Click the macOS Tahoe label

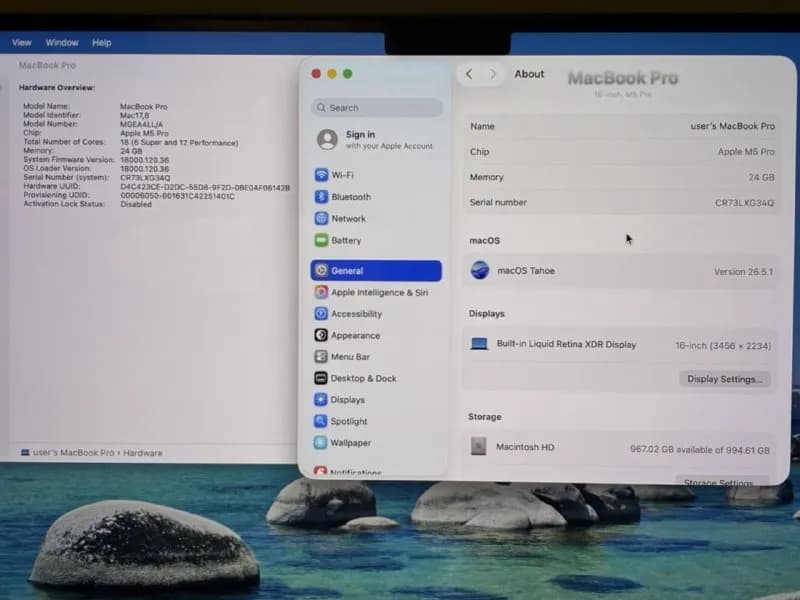(526, 271)
